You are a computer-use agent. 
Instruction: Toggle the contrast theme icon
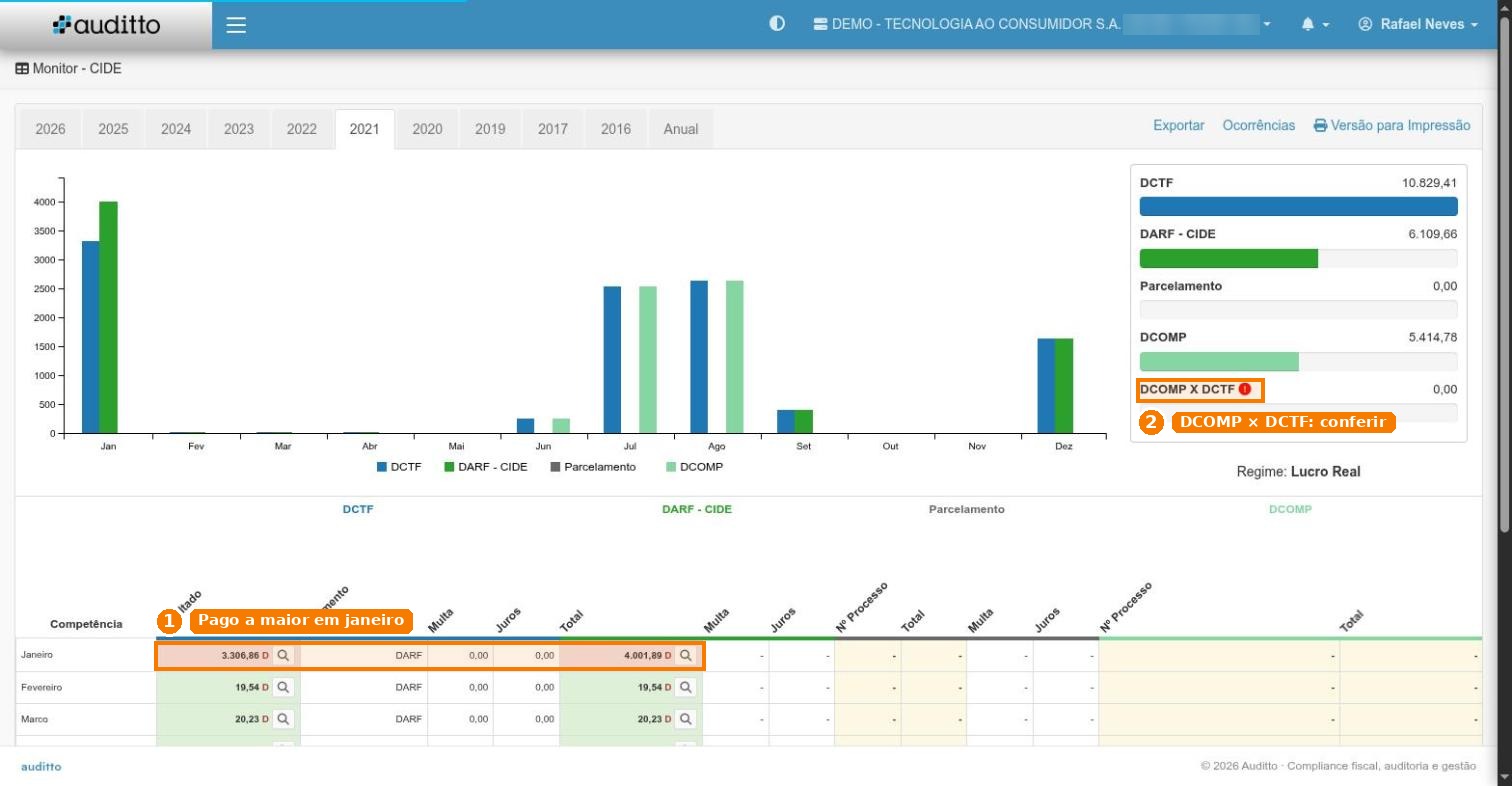pos(777,24)
